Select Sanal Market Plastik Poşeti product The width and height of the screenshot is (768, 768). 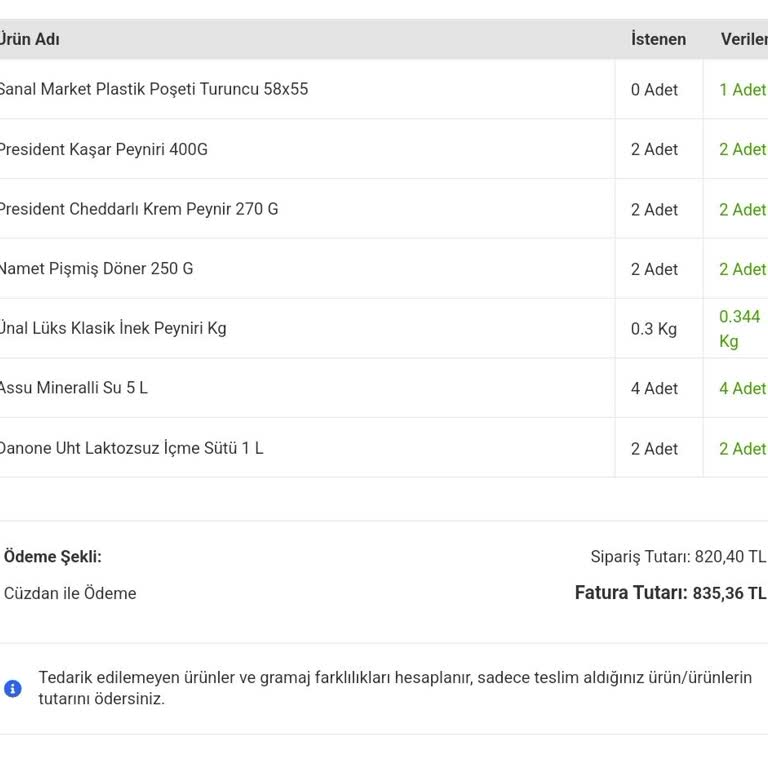pyautogui.click(x=152, y=89)
